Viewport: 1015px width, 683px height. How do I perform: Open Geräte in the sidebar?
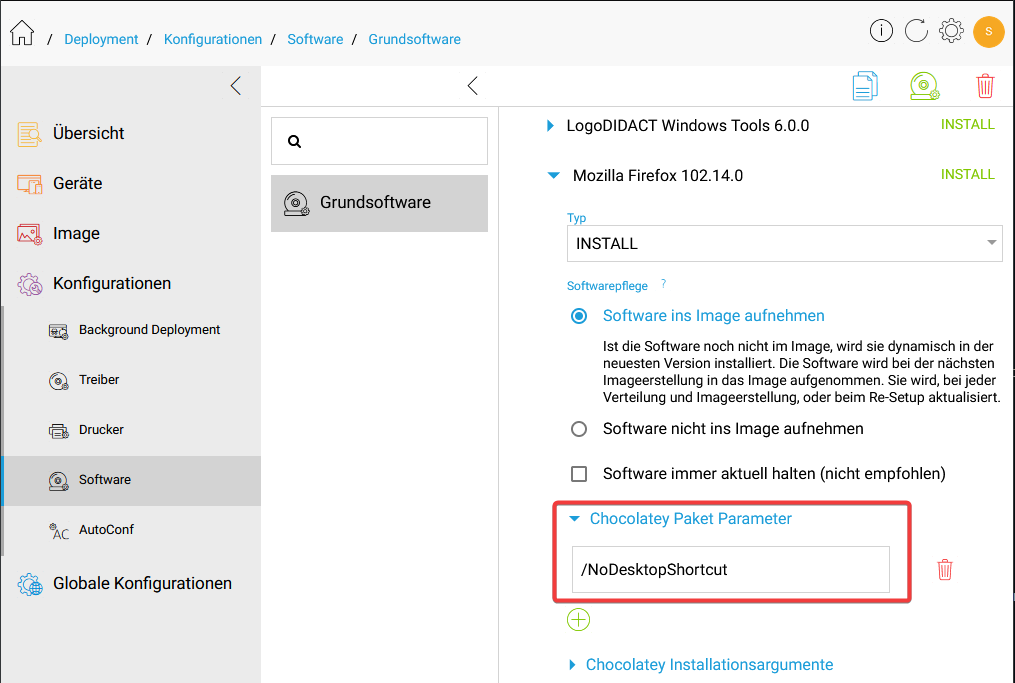point(78,183)
